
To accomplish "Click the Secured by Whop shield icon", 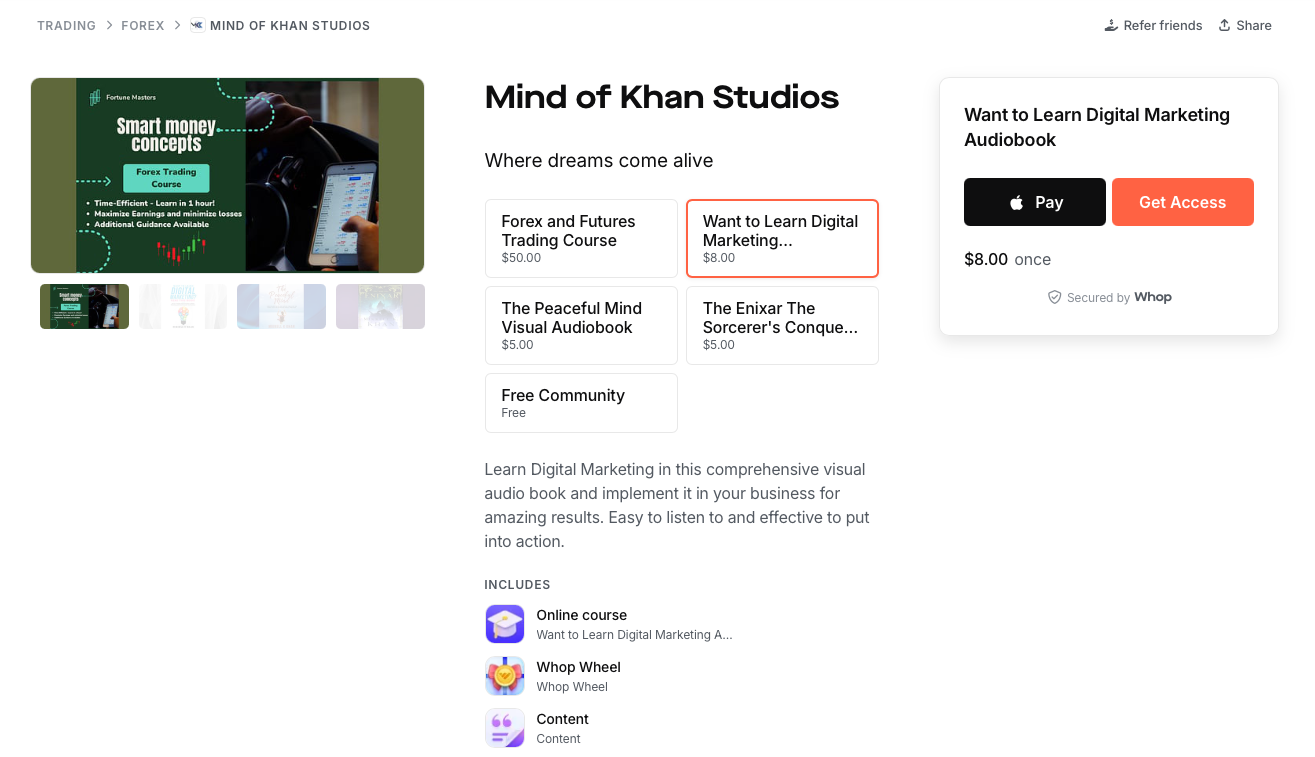I will 1054,297.
